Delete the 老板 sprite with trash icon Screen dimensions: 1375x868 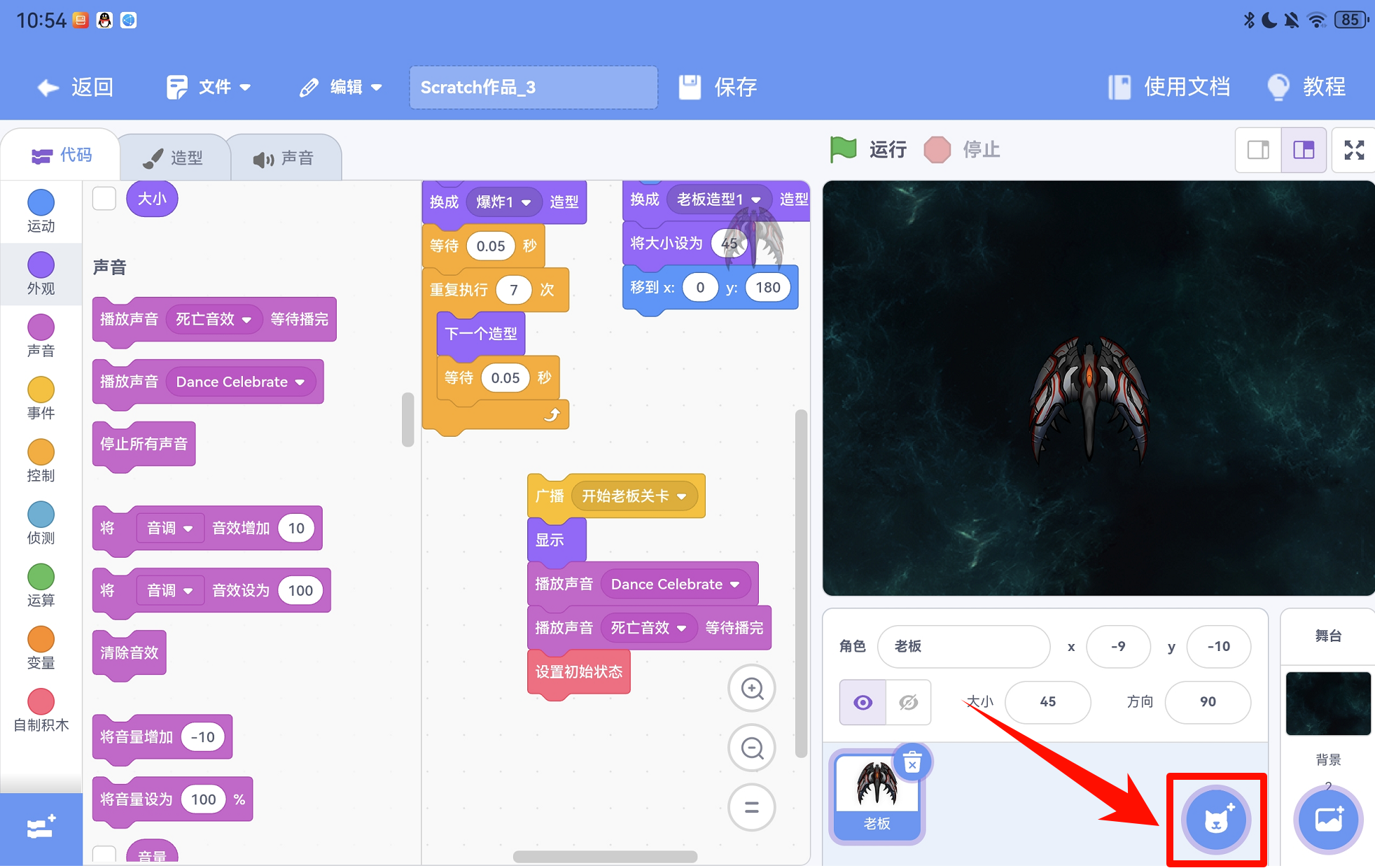[912, 762]
